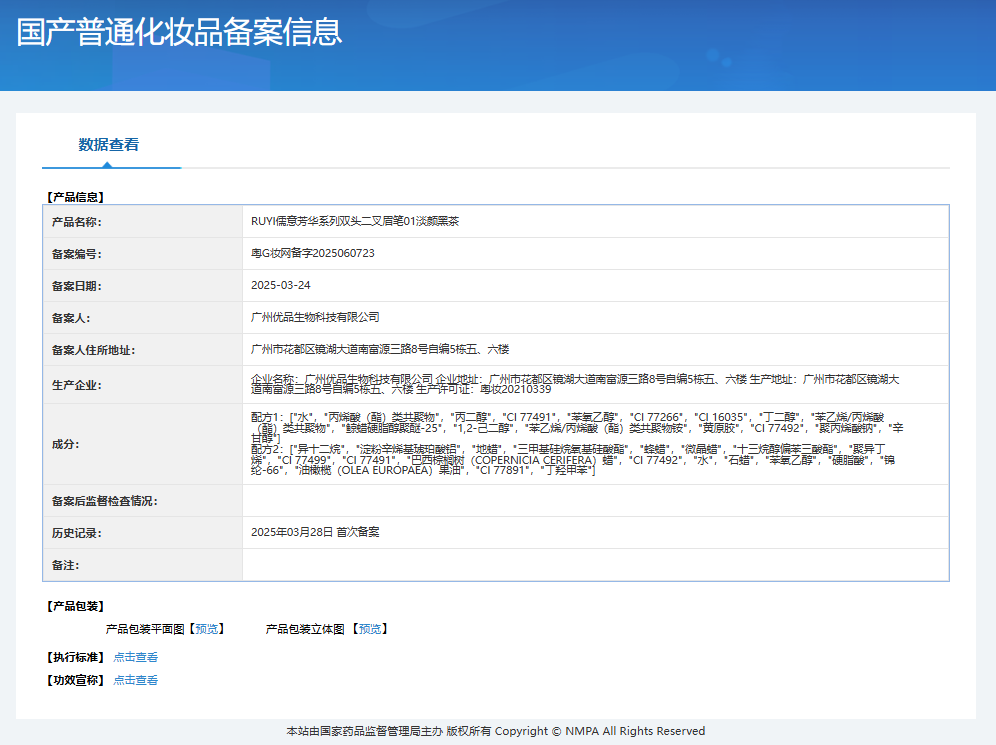Select filing number 粤G妆网备字2025060723
The height and width of the screenshot is (745, 996).
pos(313,253)
